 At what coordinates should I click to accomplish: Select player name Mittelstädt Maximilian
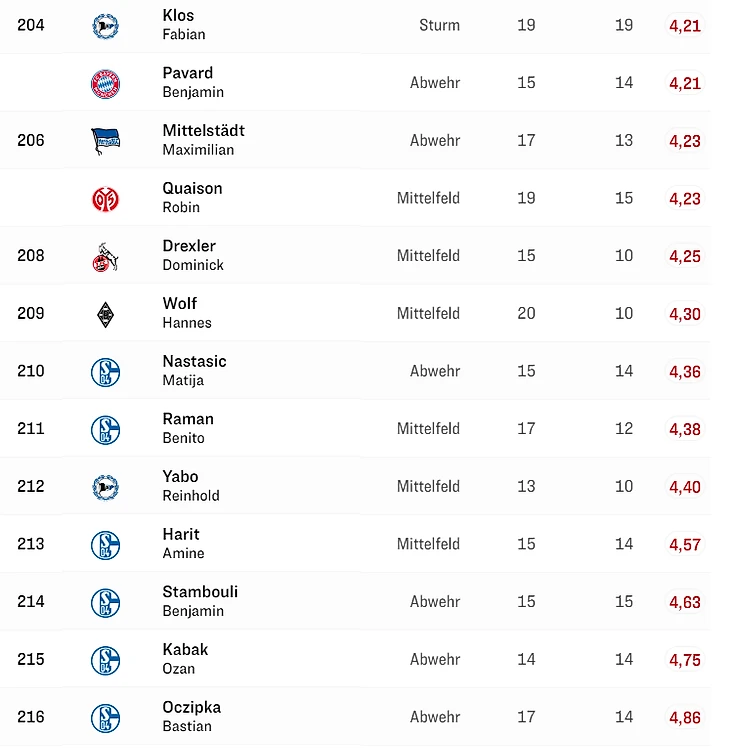coord(203,140)
